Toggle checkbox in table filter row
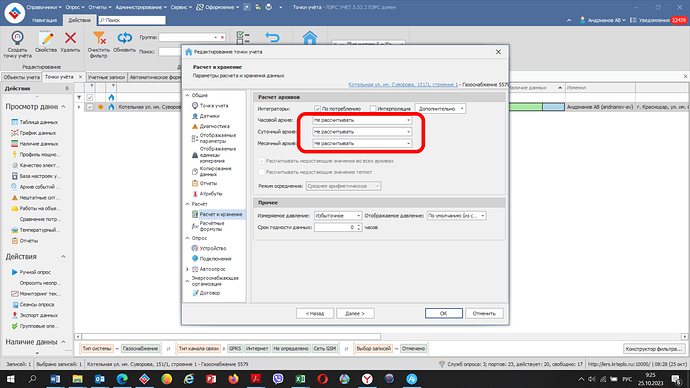The height and width of the screenshot is (388, 690). tap(90, 97)
